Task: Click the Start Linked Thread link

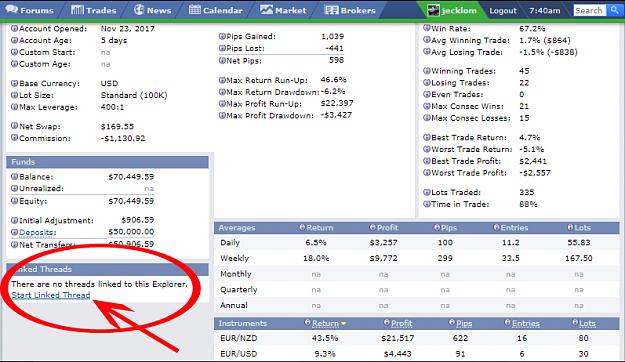Action: click(x=51, y=295)
